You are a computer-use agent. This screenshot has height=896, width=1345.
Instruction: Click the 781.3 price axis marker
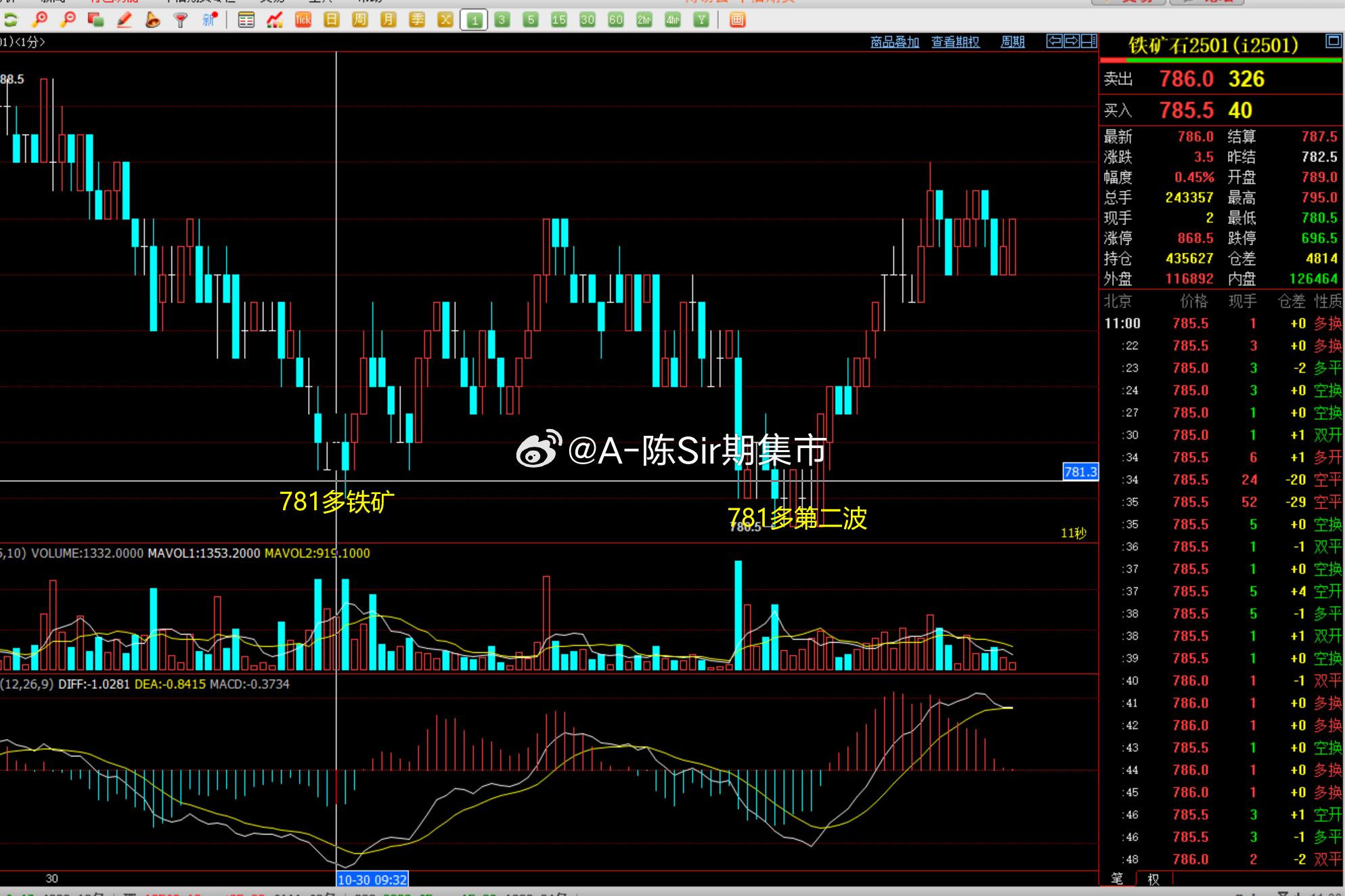(x=1080, y=472)
